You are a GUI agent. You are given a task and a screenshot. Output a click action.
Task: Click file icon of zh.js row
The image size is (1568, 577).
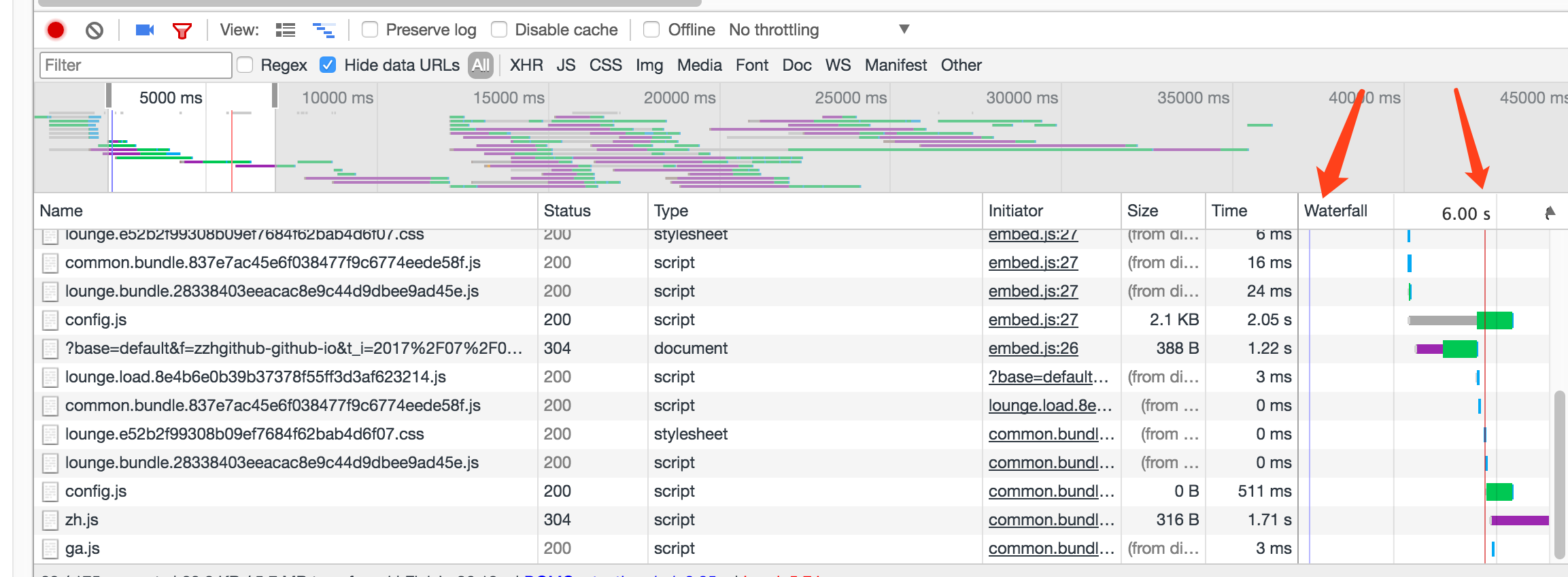point(50,521)
